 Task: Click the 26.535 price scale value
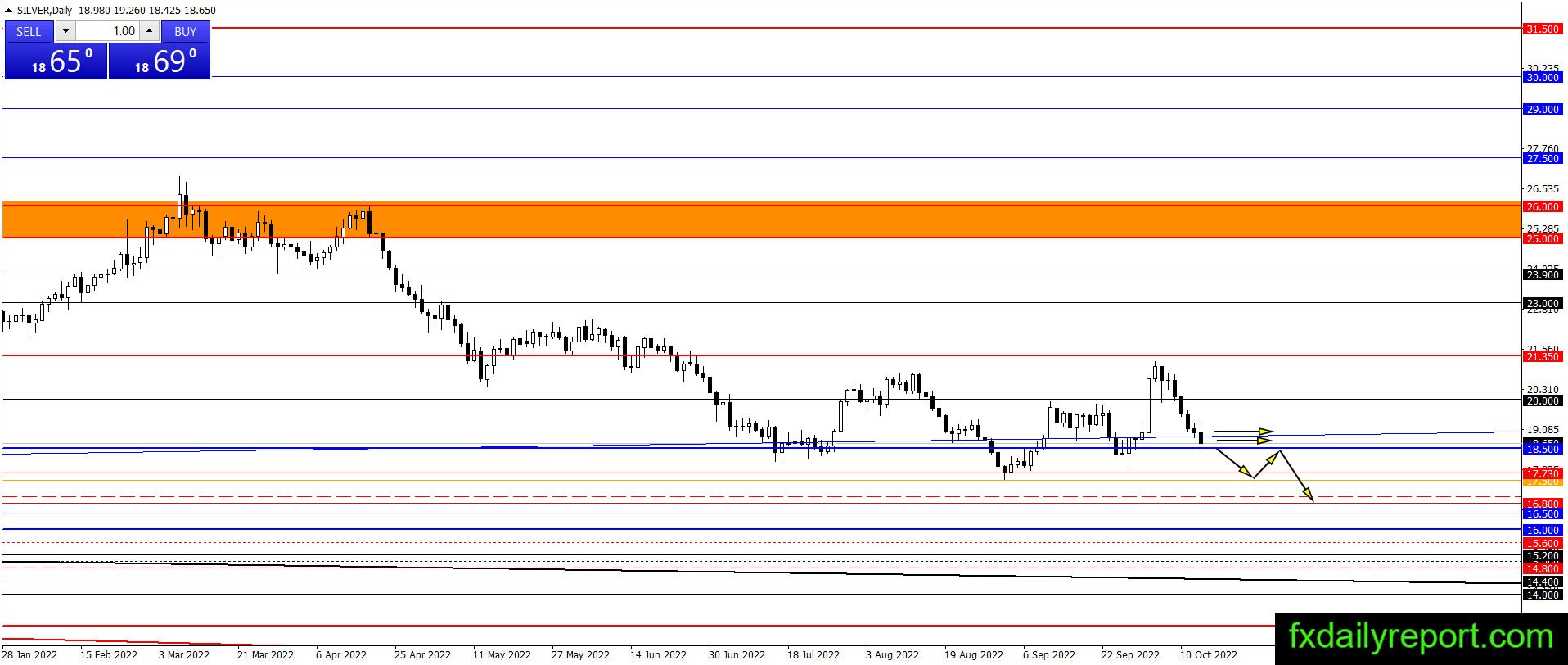coord(1543,189)
